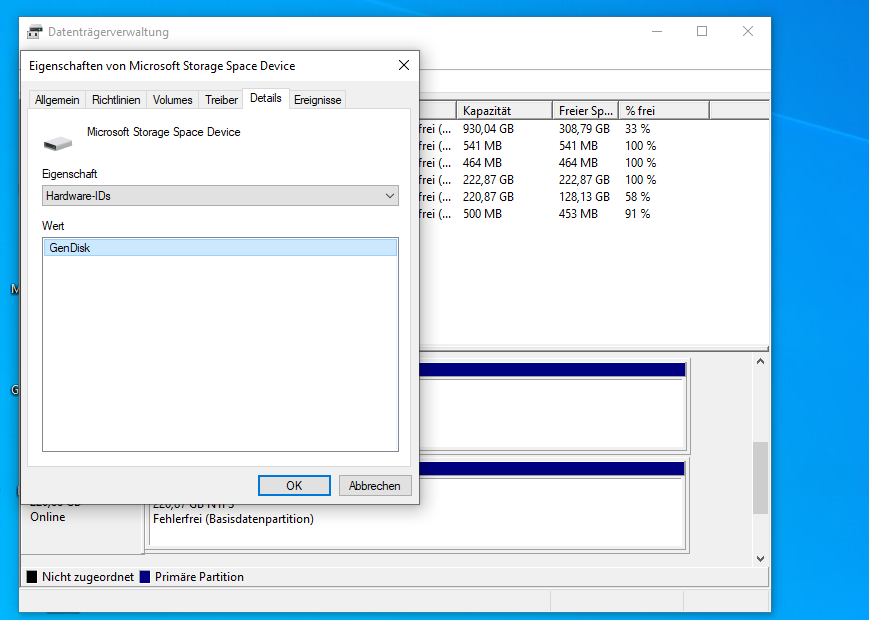Click the Abbrechen button
Image resolution: width=869 pixels, height=620 pixels.
coord(375,485)
